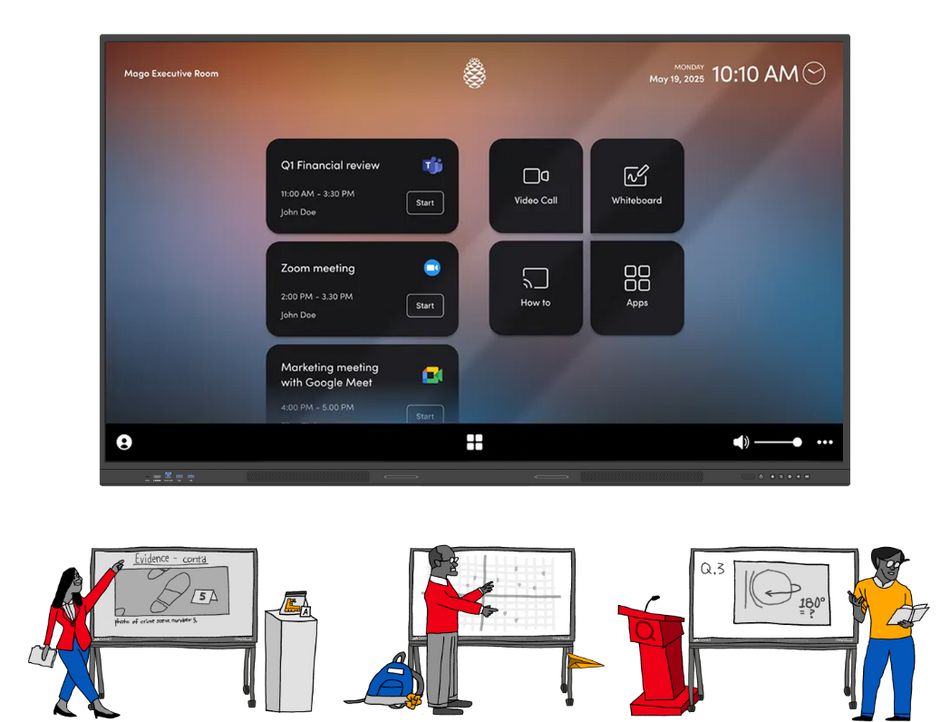This screenshot has width=950, height=722.
Task: Click the clock icon next to 10:10 AM
Action: point(814,73)
